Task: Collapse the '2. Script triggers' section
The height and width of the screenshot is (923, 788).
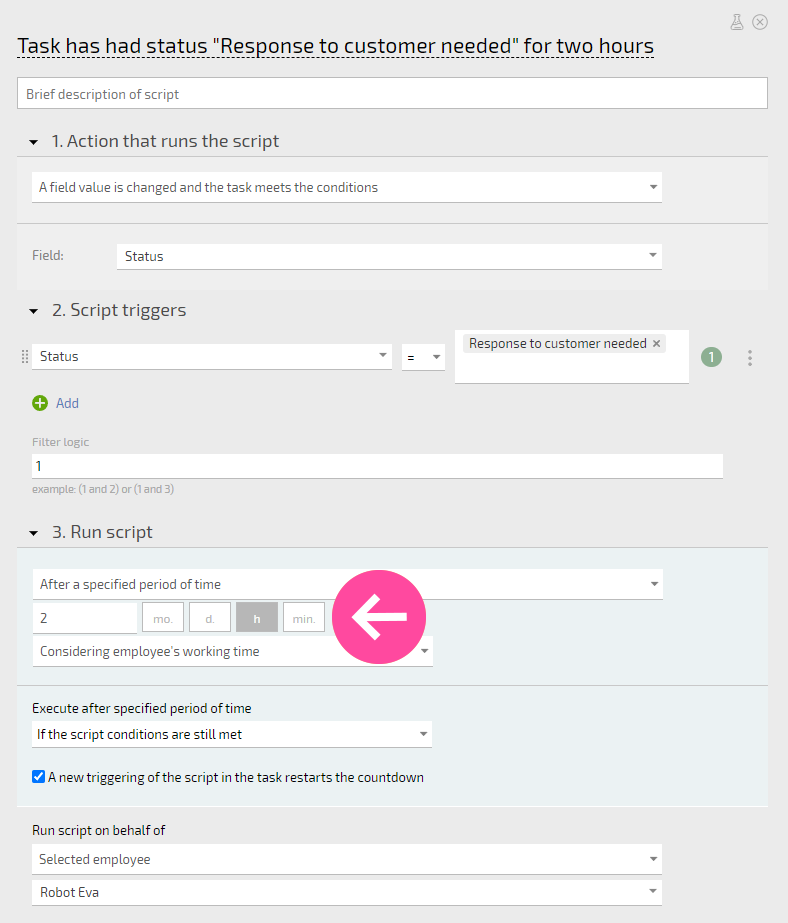Action: [x=34, y=311]
